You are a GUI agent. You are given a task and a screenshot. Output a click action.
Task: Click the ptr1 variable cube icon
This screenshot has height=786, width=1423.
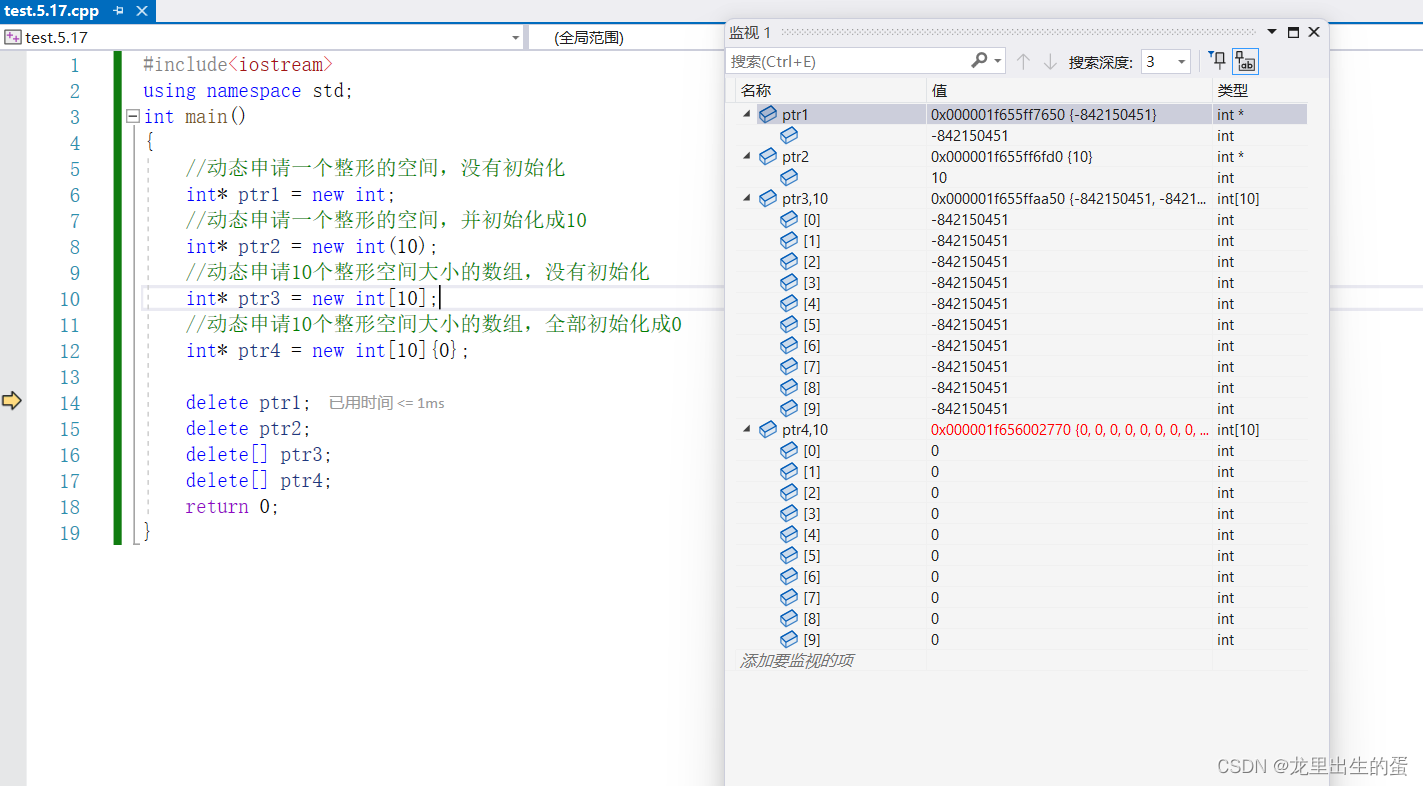point(768,114)
